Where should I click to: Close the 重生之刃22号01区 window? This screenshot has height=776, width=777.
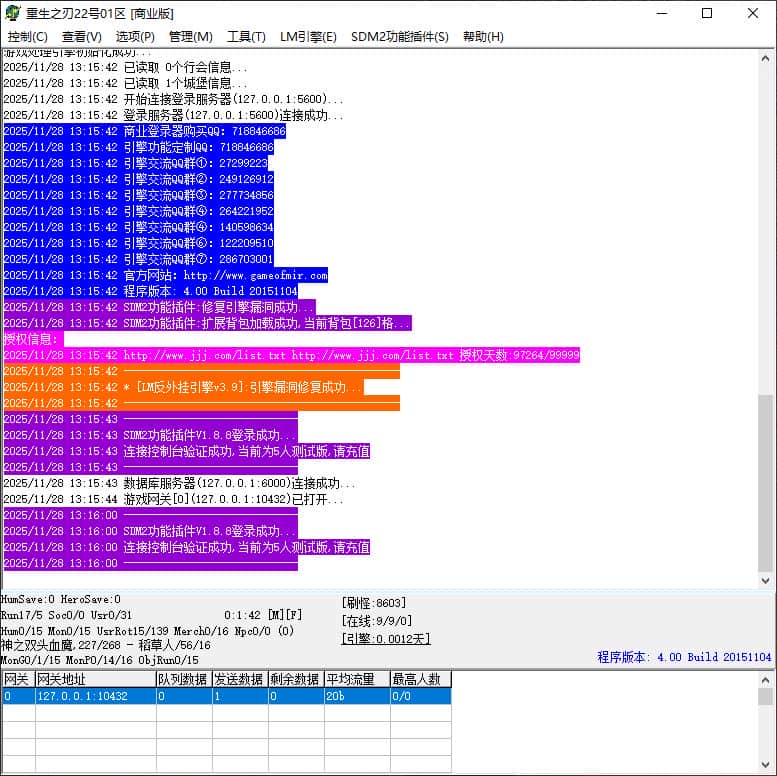(x=753, y=13)
